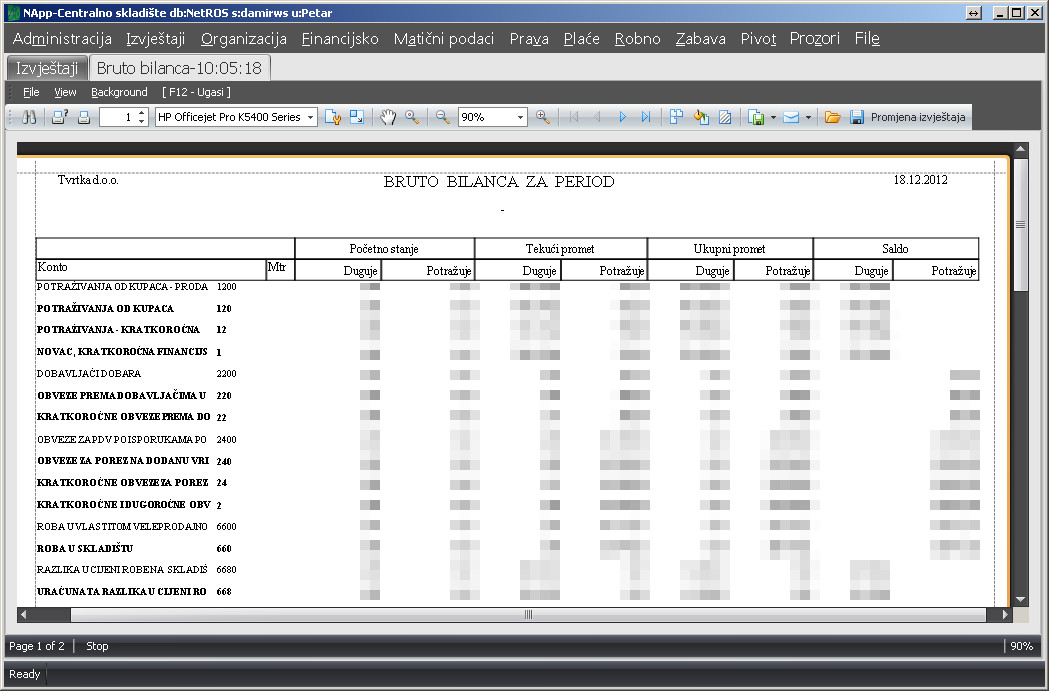
Task: Click the save diskette icon
Action: pyautogui.click(x=856, y=117)
